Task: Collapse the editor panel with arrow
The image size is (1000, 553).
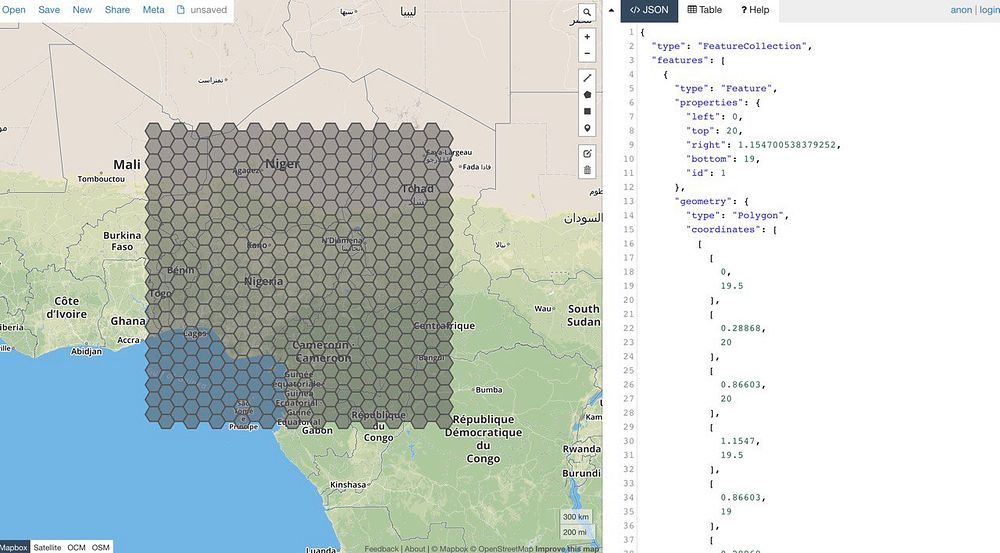Action: point(611,10)
